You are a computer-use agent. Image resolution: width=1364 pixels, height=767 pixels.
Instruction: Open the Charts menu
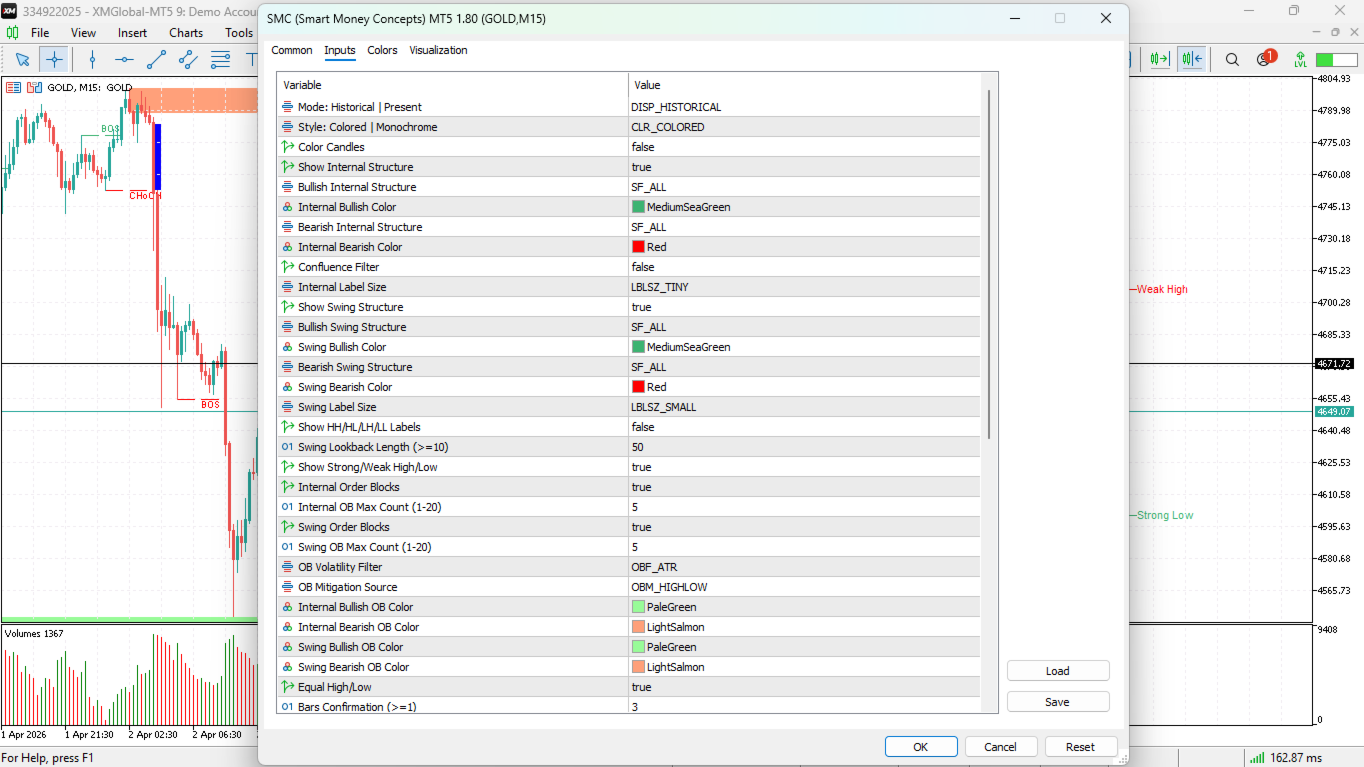tap(186, 33)
